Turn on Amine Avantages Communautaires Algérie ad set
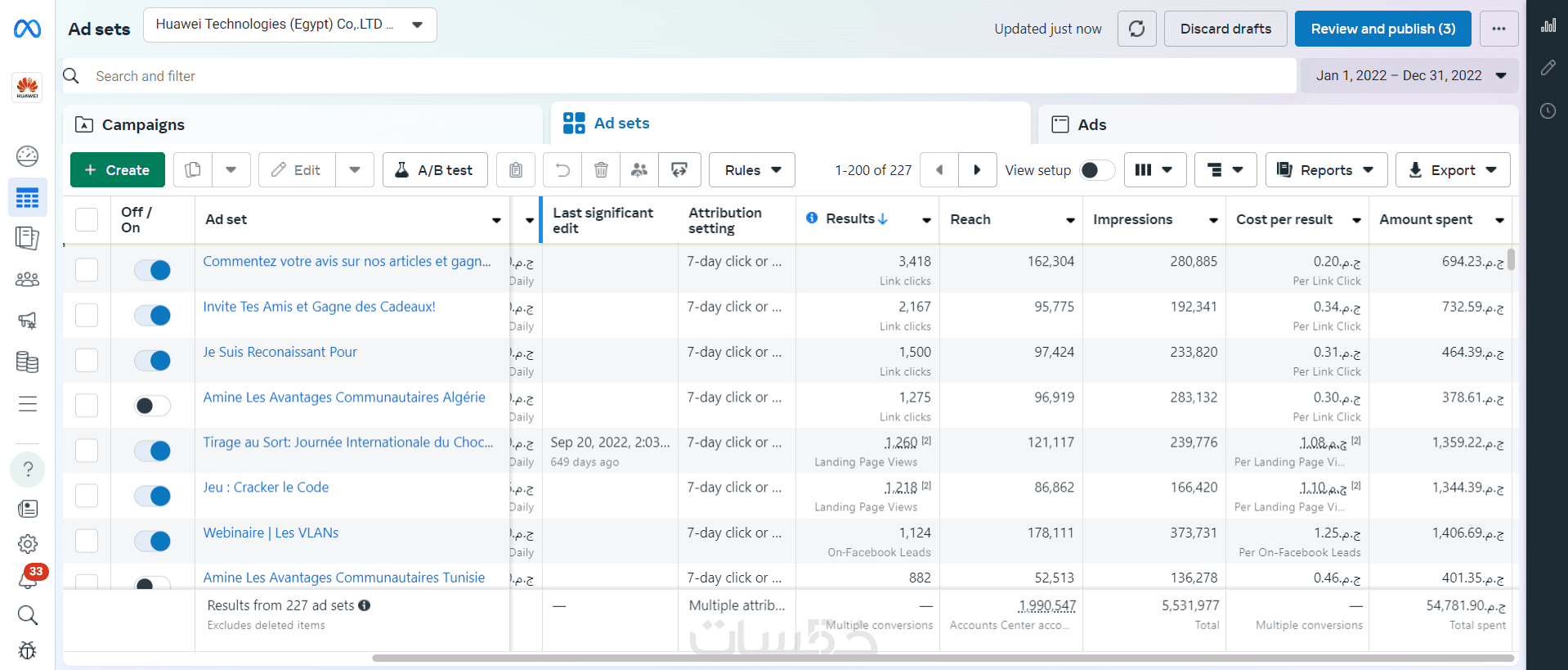The image size is (1568, 670). (152, 406)
